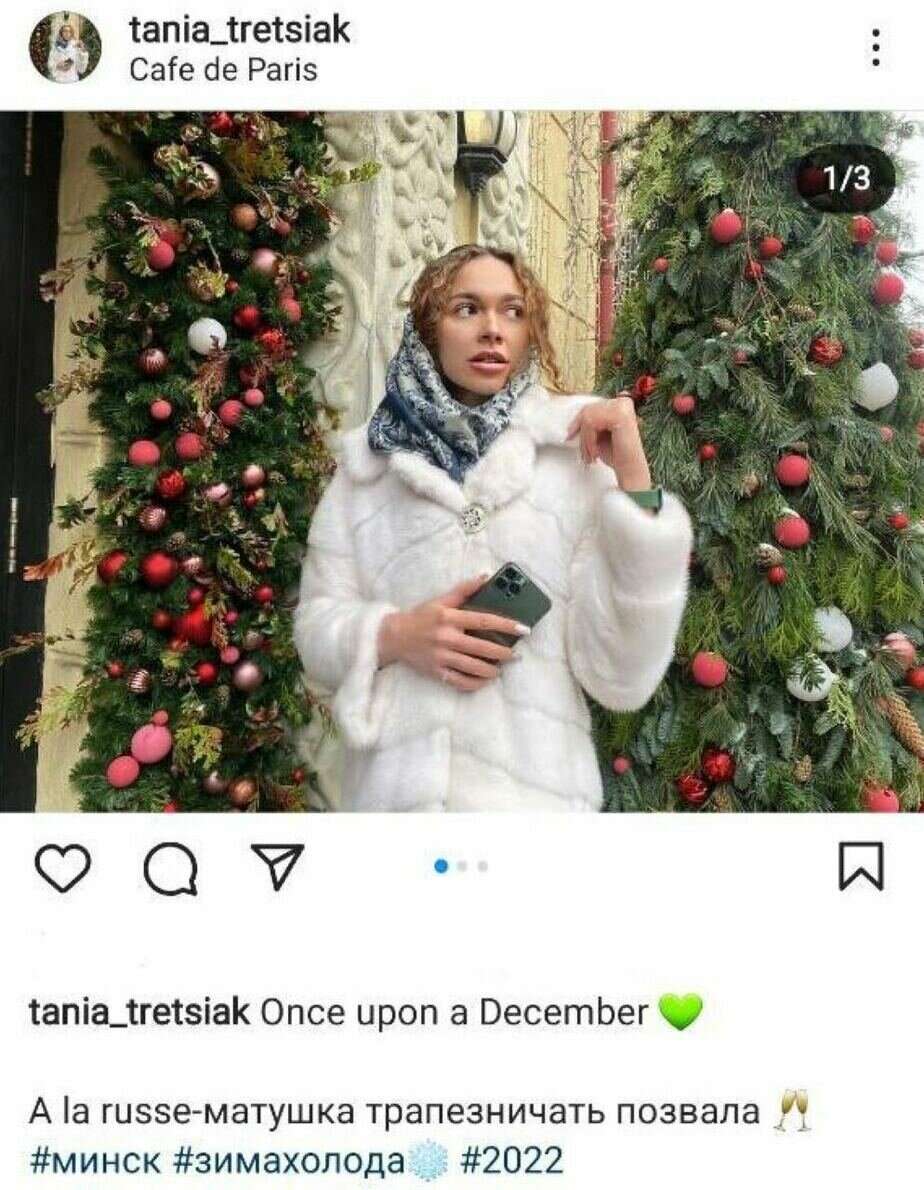Viewport: 924px width, 1190px height.
Task: Open tania_tretsiak username in caption
Action: [x=140, y=1012]
